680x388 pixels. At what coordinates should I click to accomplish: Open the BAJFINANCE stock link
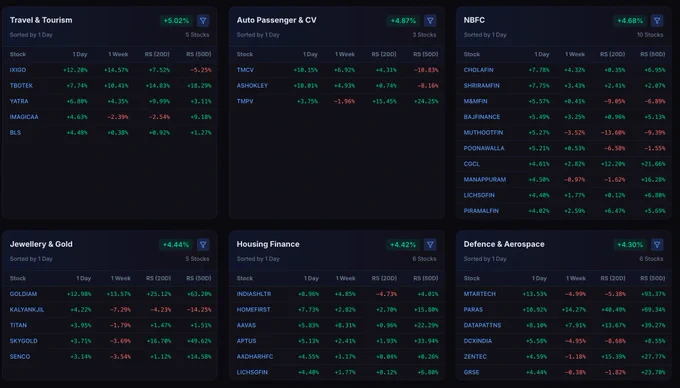tap(481, 117)
